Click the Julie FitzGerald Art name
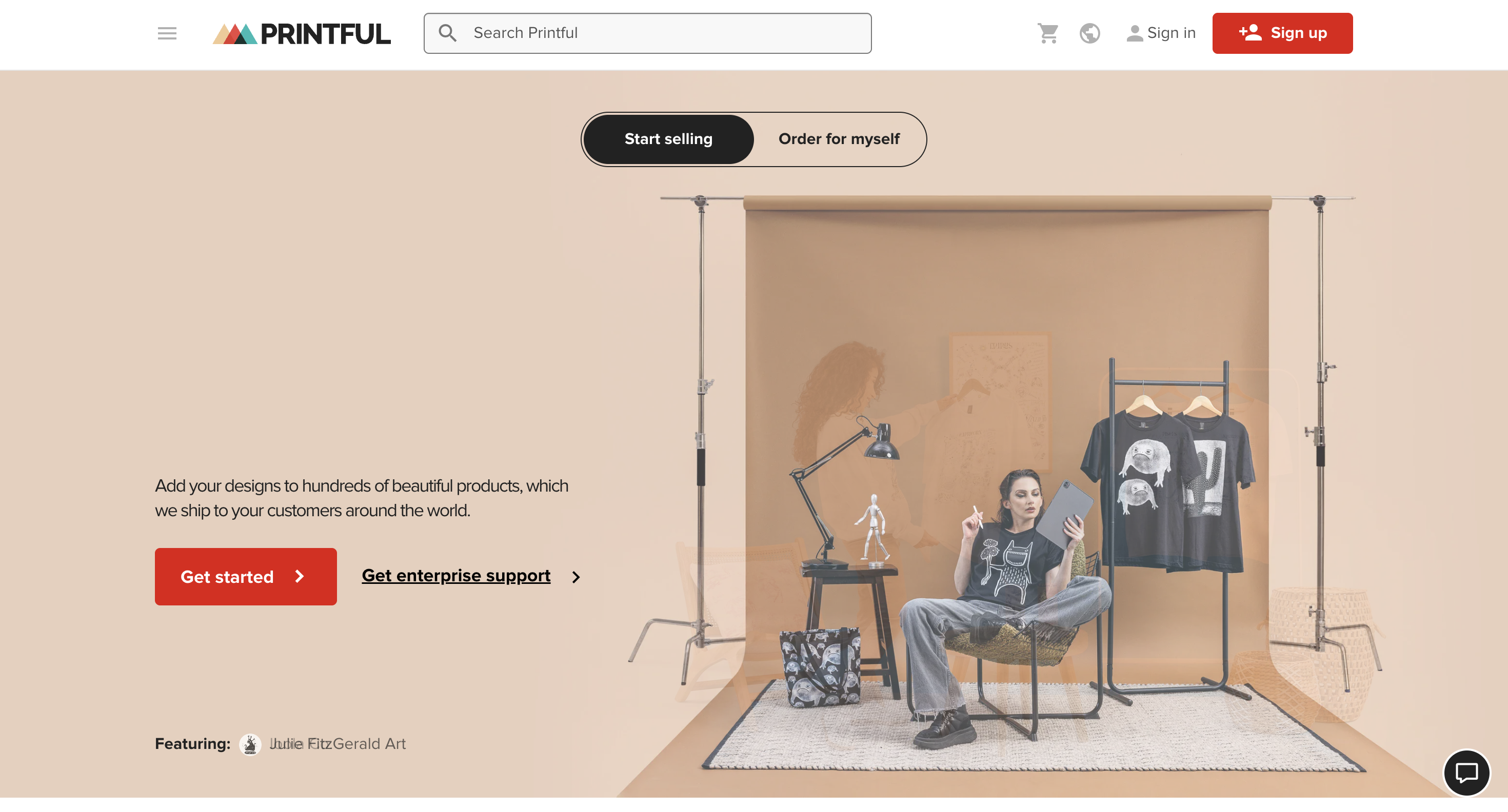Viewport: 1508px width, 812px height. tap(338, 744)
